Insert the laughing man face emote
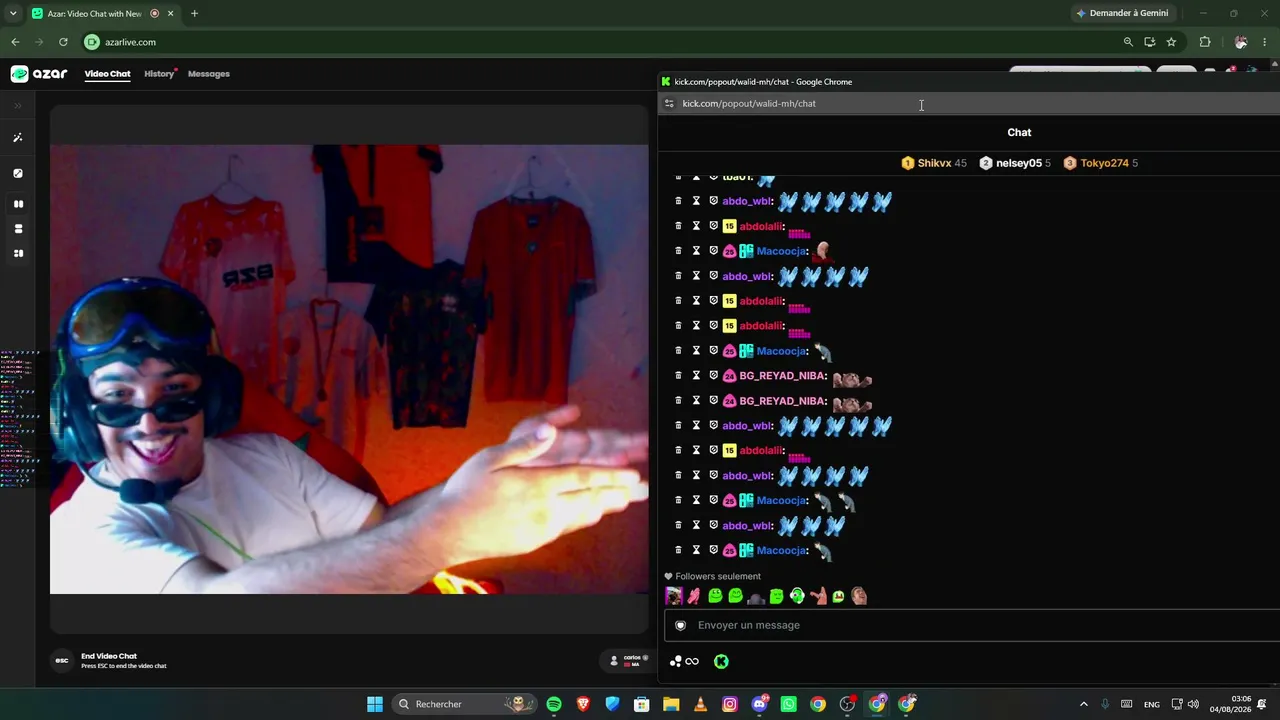Screen dimensions: 1280x720 pos(859,597)
